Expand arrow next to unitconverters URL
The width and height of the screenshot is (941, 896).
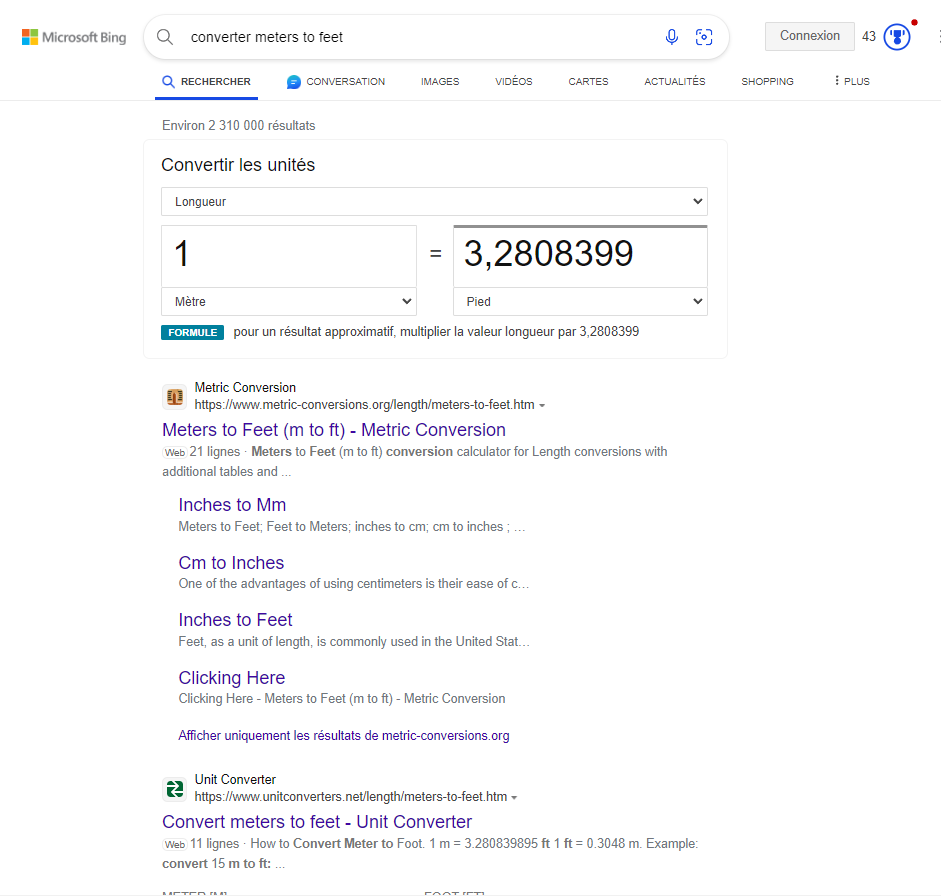click(x=514, y=798)
